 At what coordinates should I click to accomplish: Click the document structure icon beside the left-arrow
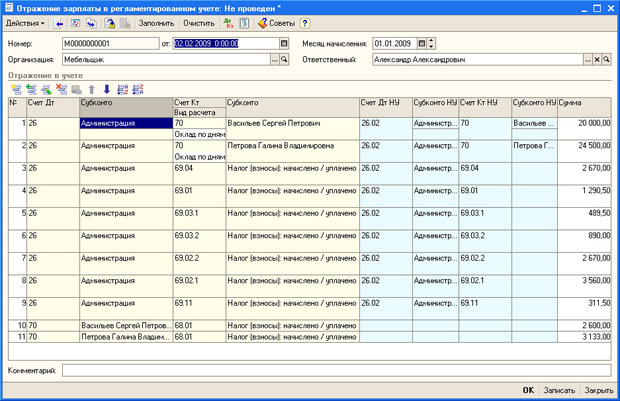[x=75, y=24]
